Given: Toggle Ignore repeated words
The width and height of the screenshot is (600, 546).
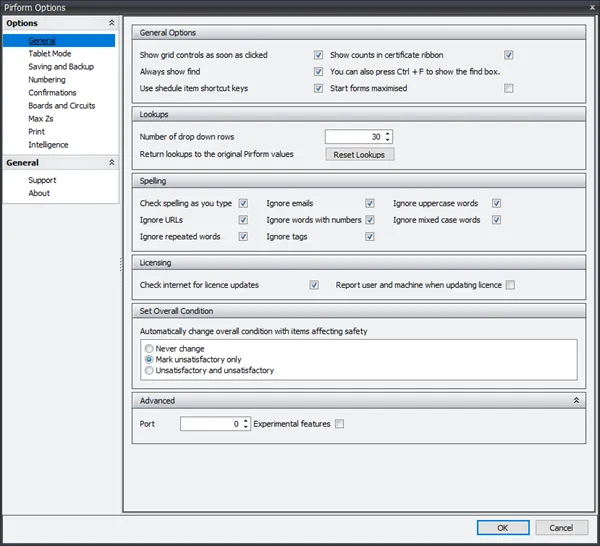Looking at the screenshot, I should pos(243,236).
